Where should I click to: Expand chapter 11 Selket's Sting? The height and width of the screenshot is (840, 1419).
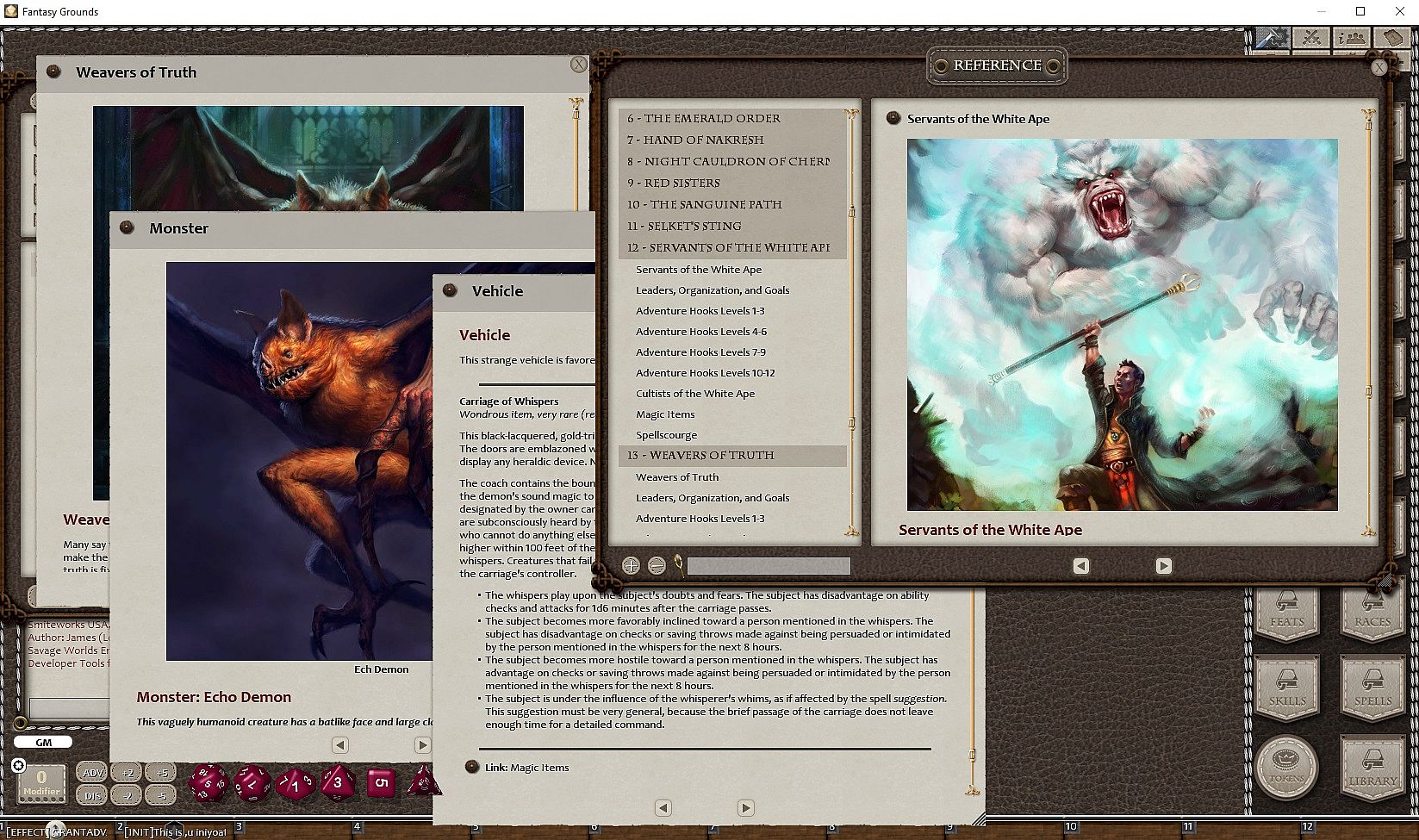pyautogui.click(x=732, y=227)
